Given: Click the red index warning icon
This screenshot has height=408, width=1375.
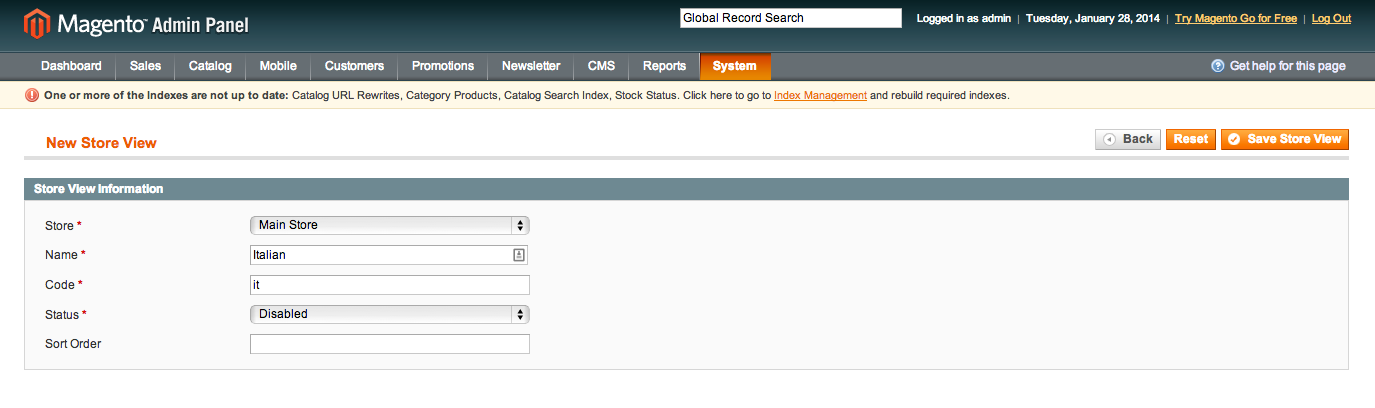Looking at the screenshot, I should pos(32,96).
